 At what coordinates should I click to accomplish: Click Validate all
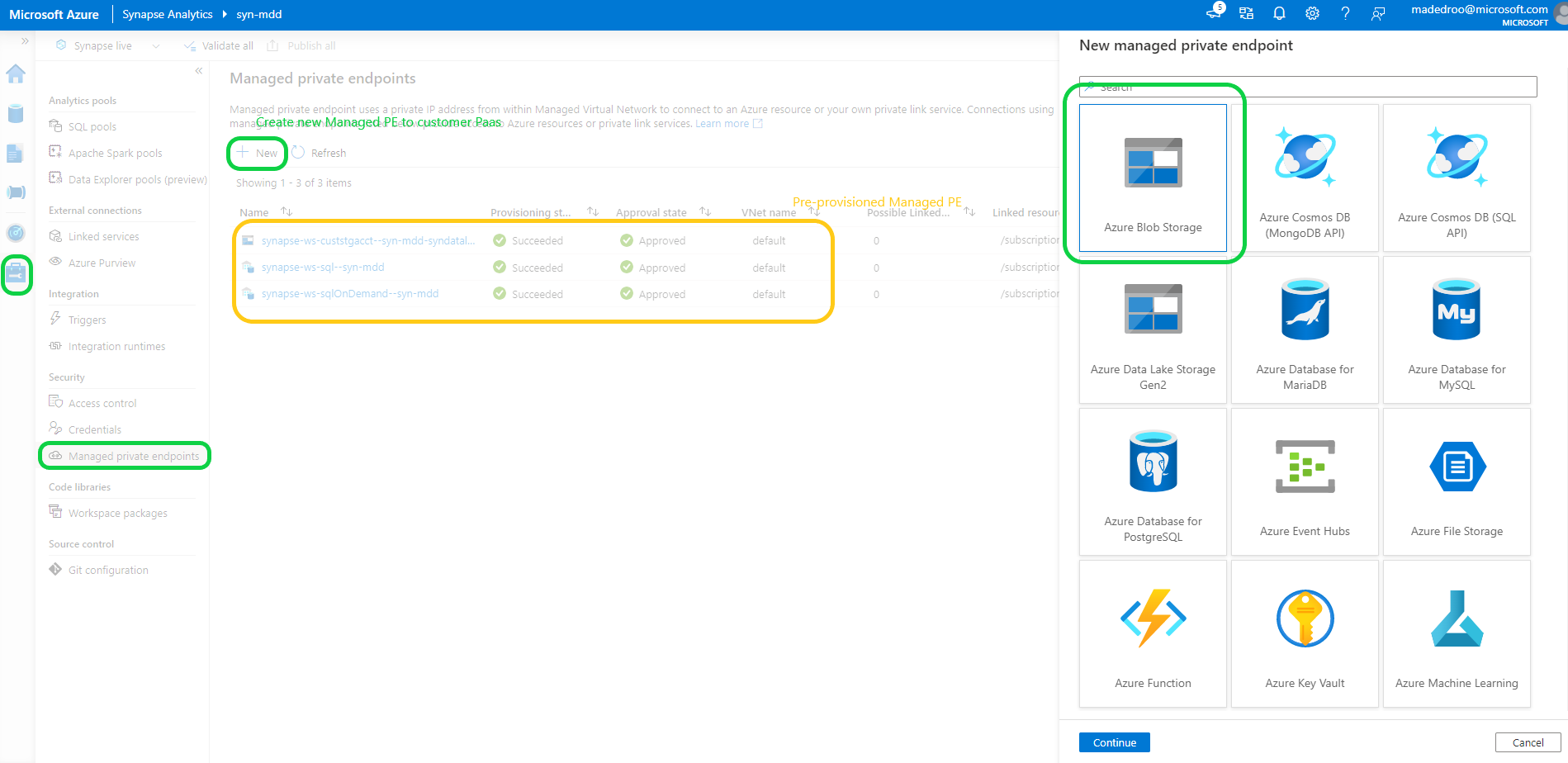point(219,45)
